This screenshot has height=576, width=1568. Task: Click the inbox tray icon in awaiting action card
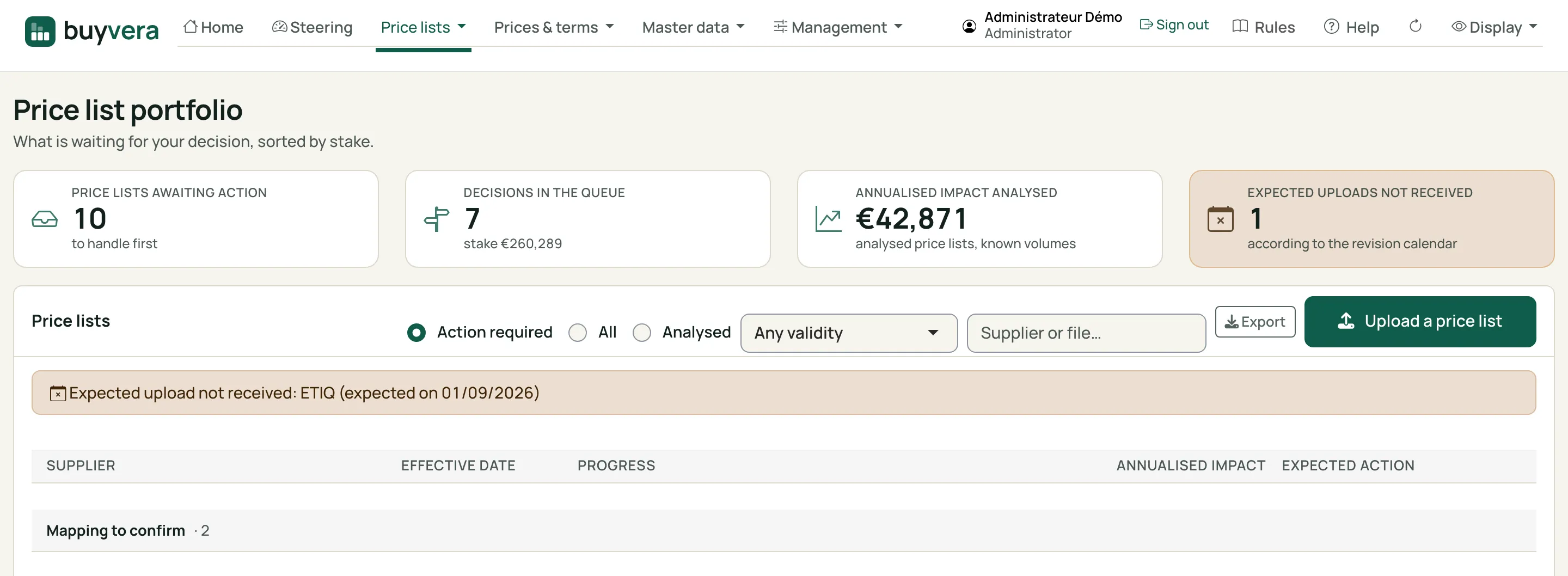click(x=45, y=219)
